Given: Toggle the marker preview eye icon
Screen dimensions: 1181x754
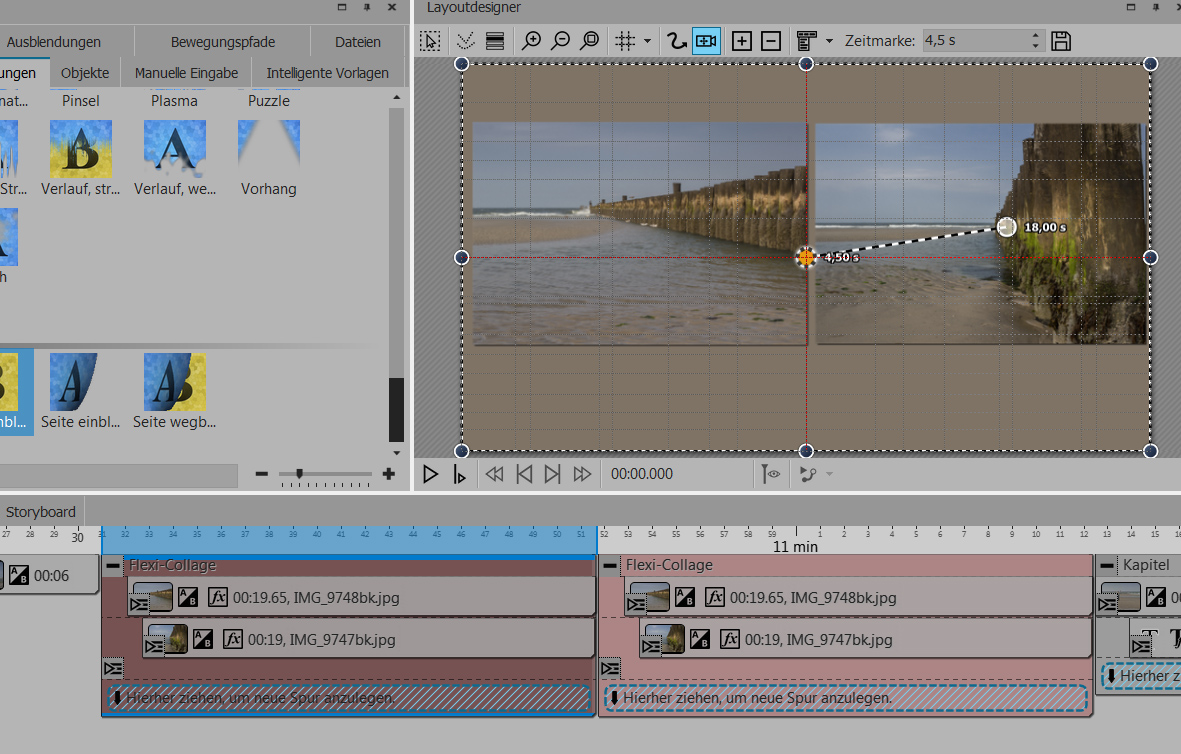Looking at the screenshot, I should coord(770,474).
